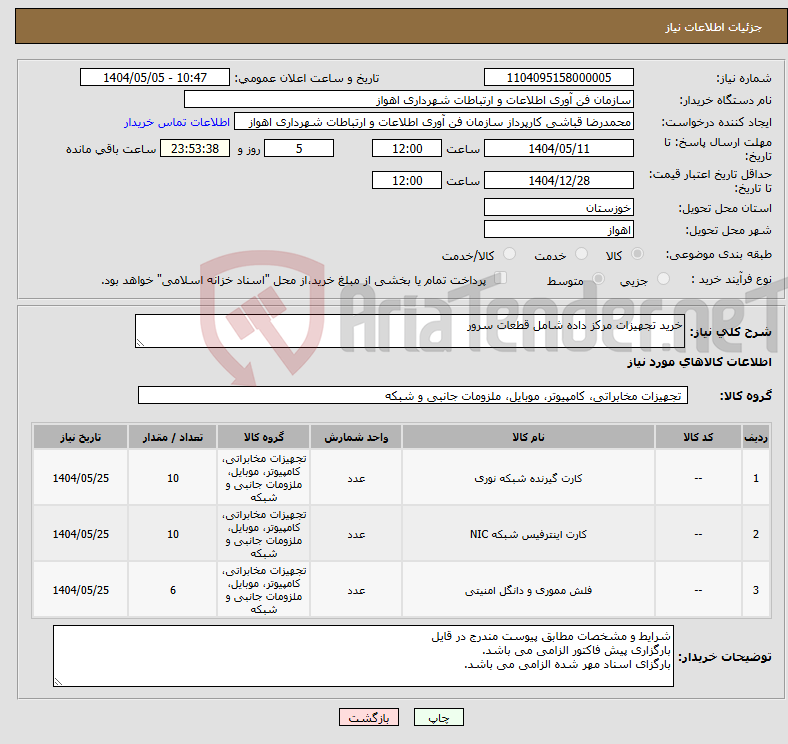The width and height of the screenshot is (788, 744).
Task: Click the price validity time 12:00 field
Action: click(407, 180)
